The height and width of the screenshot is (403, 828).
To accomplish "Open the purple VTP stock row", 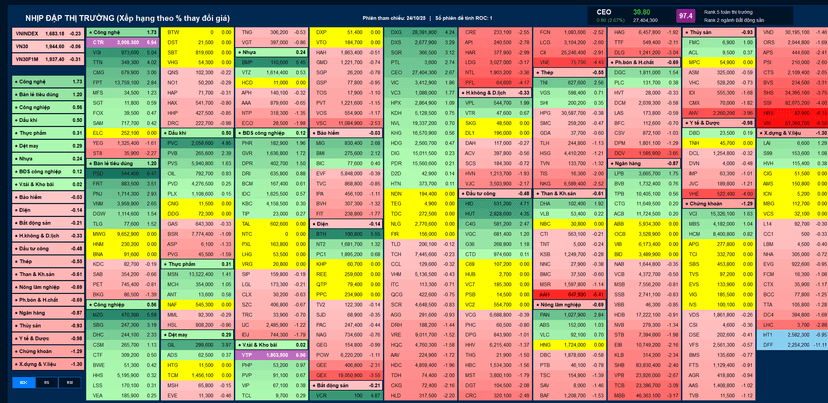I will click(272, 355).
